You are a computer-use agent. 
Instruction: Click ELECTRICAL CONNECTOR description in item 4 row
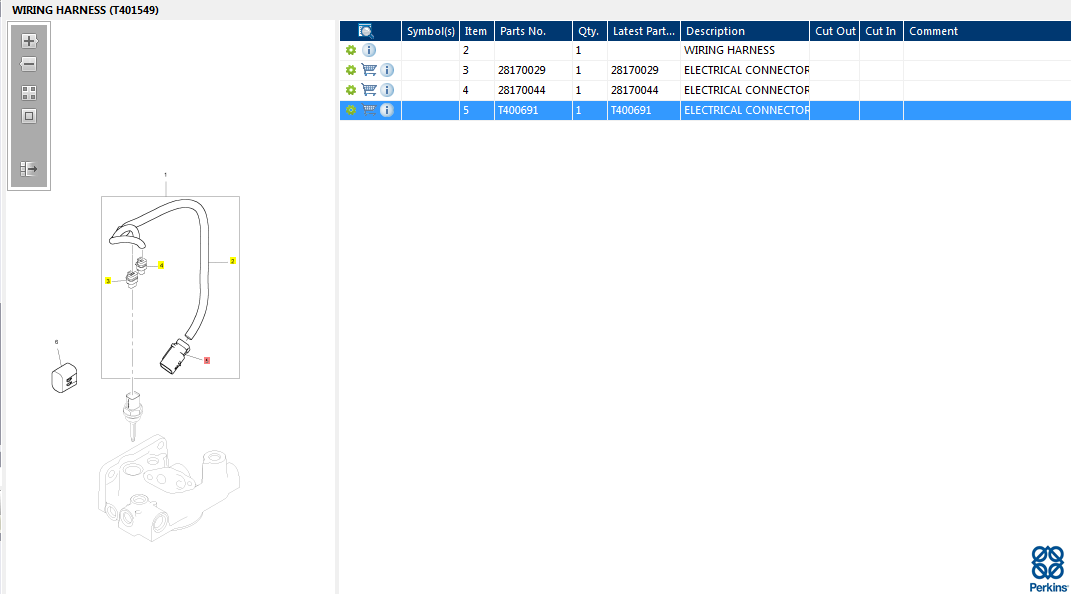[x=745, y=89]
